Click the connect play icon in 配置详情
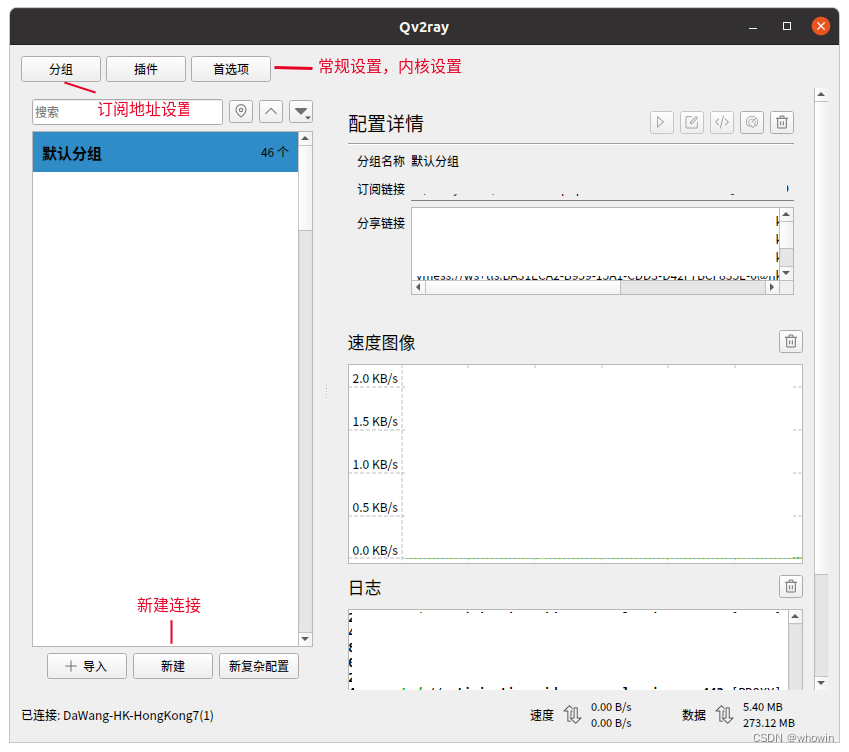This screenshot has height=752, width=849. [x=662, y=122]
